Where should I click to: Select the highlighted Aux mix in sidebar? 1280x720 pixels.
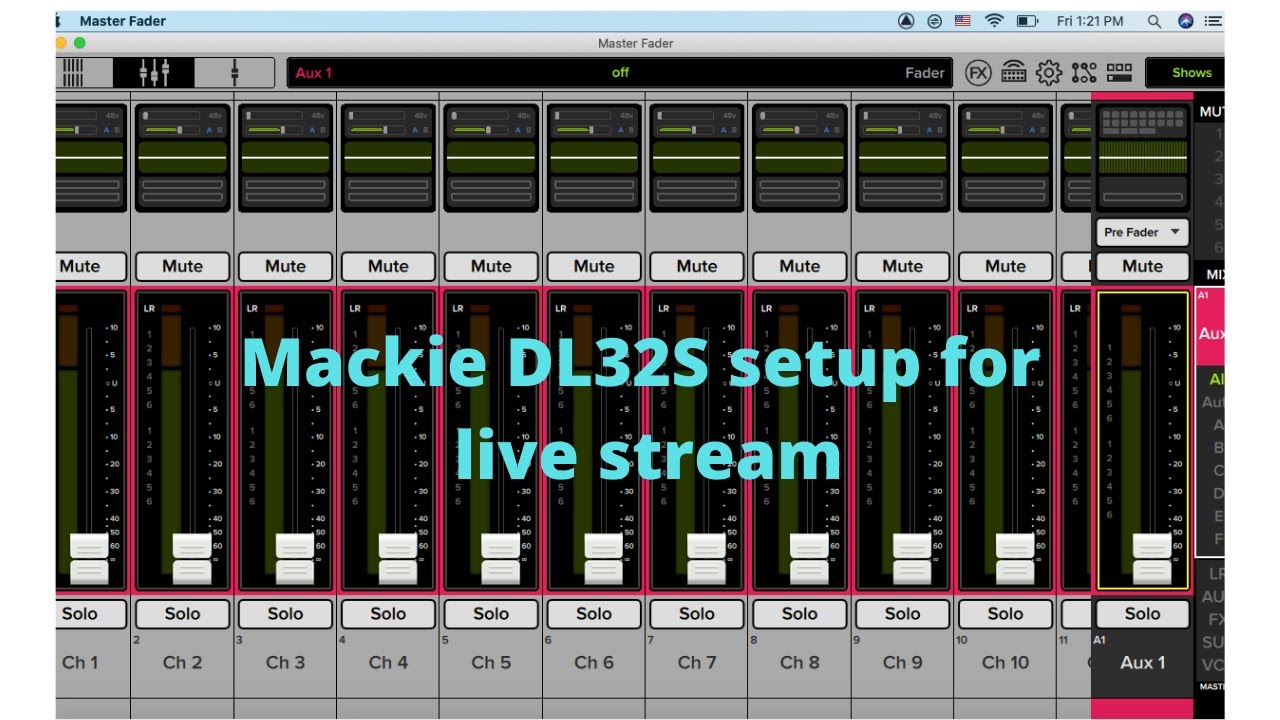1210,326
